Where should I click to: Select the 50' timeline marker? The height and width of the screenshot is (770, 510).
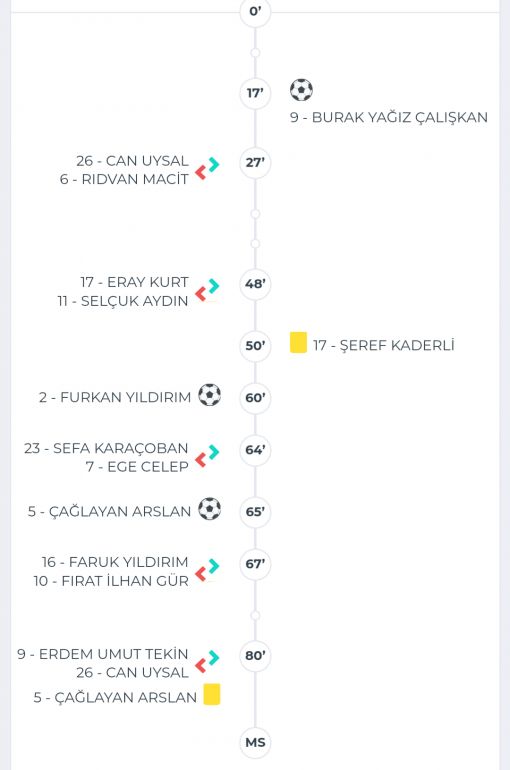click(255, 345)
